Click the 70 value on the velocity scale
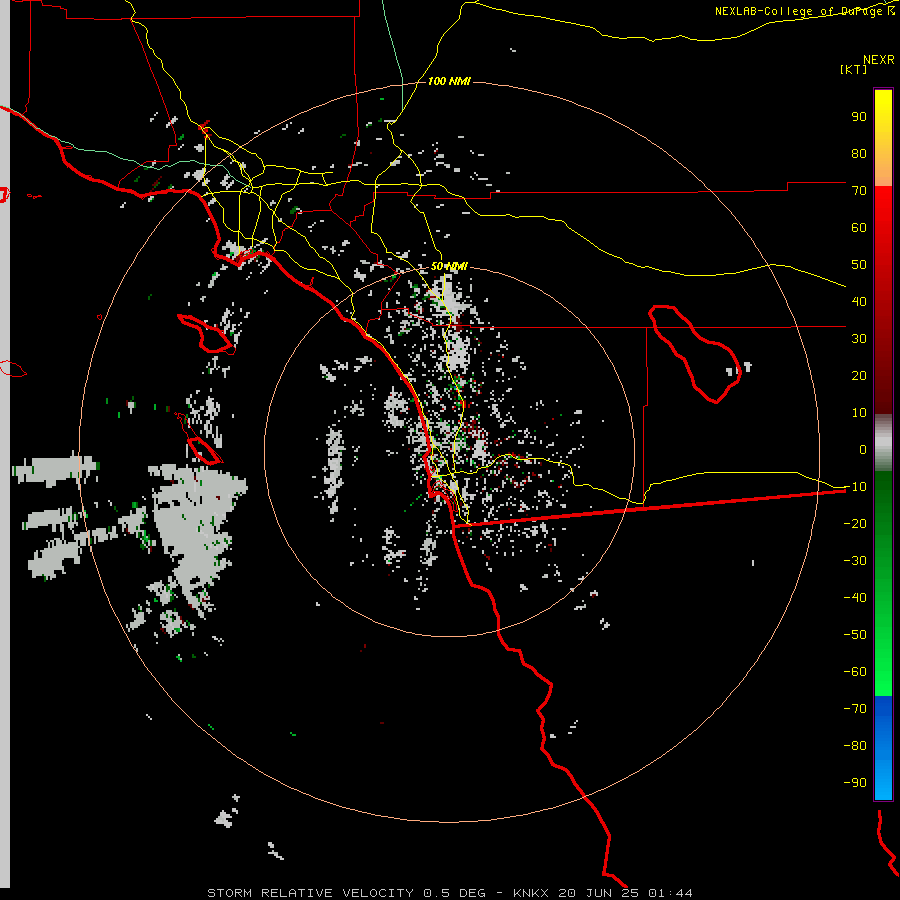Screen dimensions: 900x900 tap(859, 191)
